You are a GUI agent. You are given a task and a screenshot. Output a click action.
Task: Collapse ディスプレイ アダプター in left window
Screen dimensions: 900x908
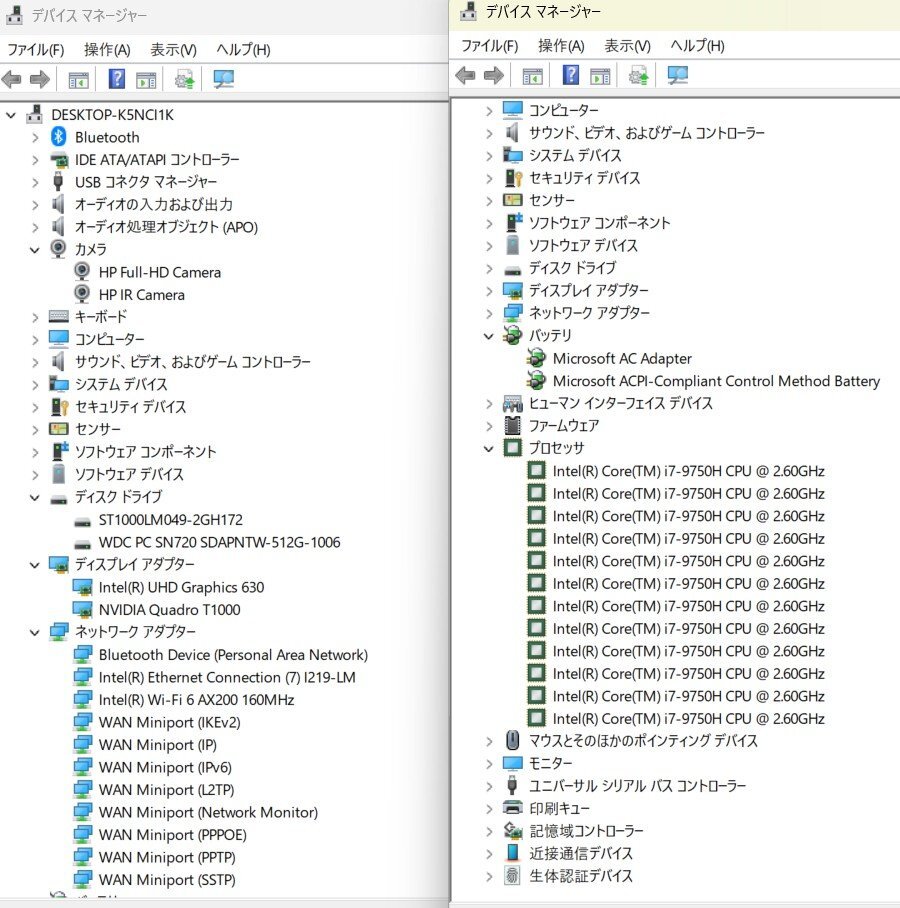coord(35,565)
